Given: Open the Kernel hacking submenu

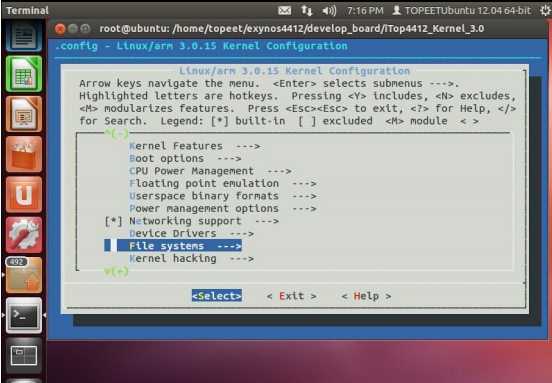Looking at the screenshot, I should (192, 258).
